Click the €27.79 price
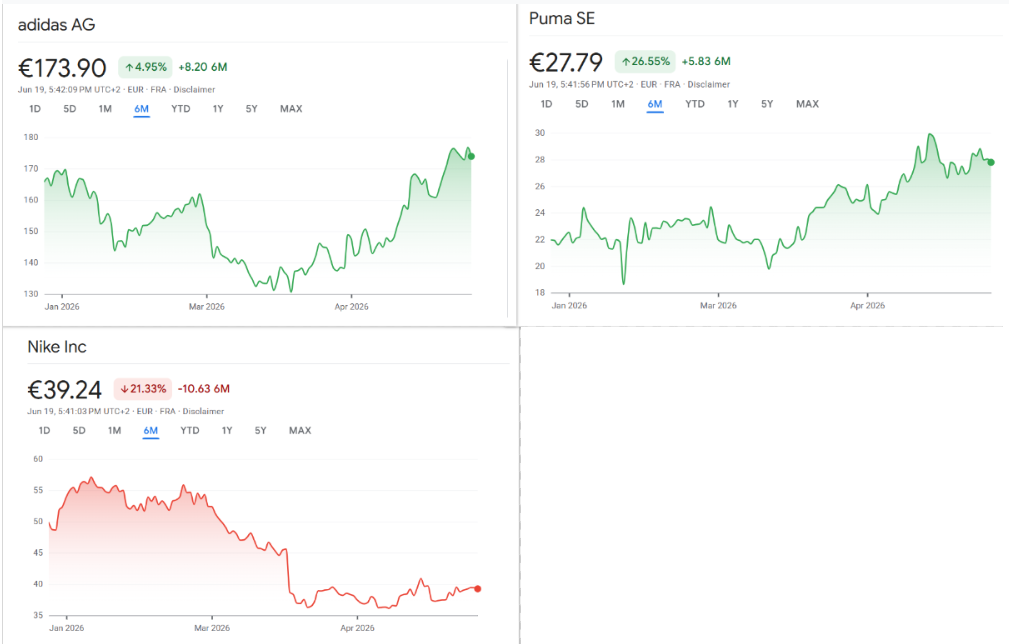1009x644 pixels. [566, 62]
